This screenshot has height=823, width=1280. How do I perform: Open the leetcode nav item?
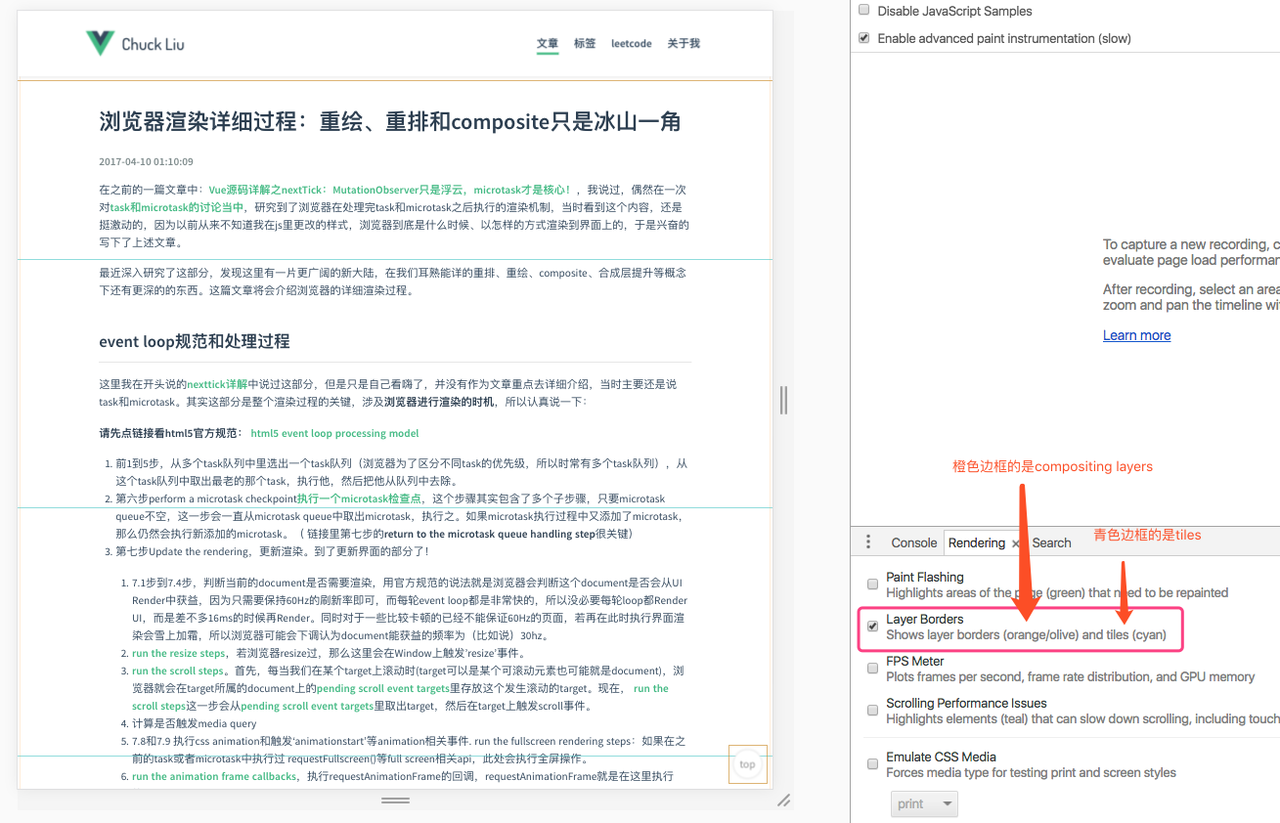click(x=632, y=44)
